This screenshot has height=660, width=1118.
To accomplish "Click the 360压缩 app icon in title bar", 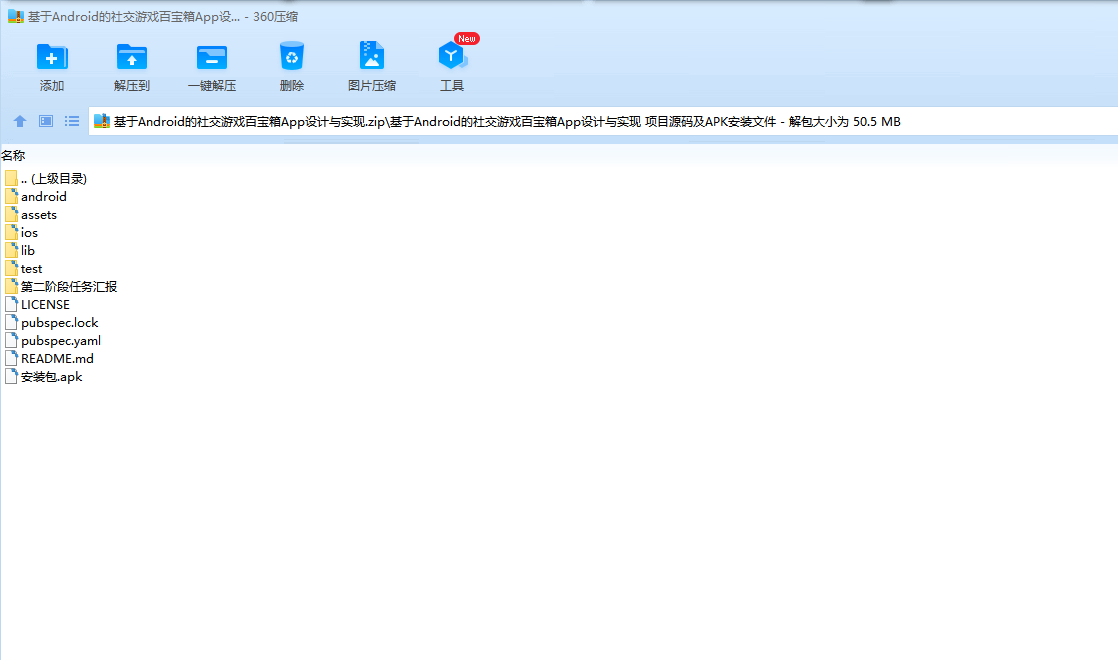I will pyautogui.click(x=16, y=16).
